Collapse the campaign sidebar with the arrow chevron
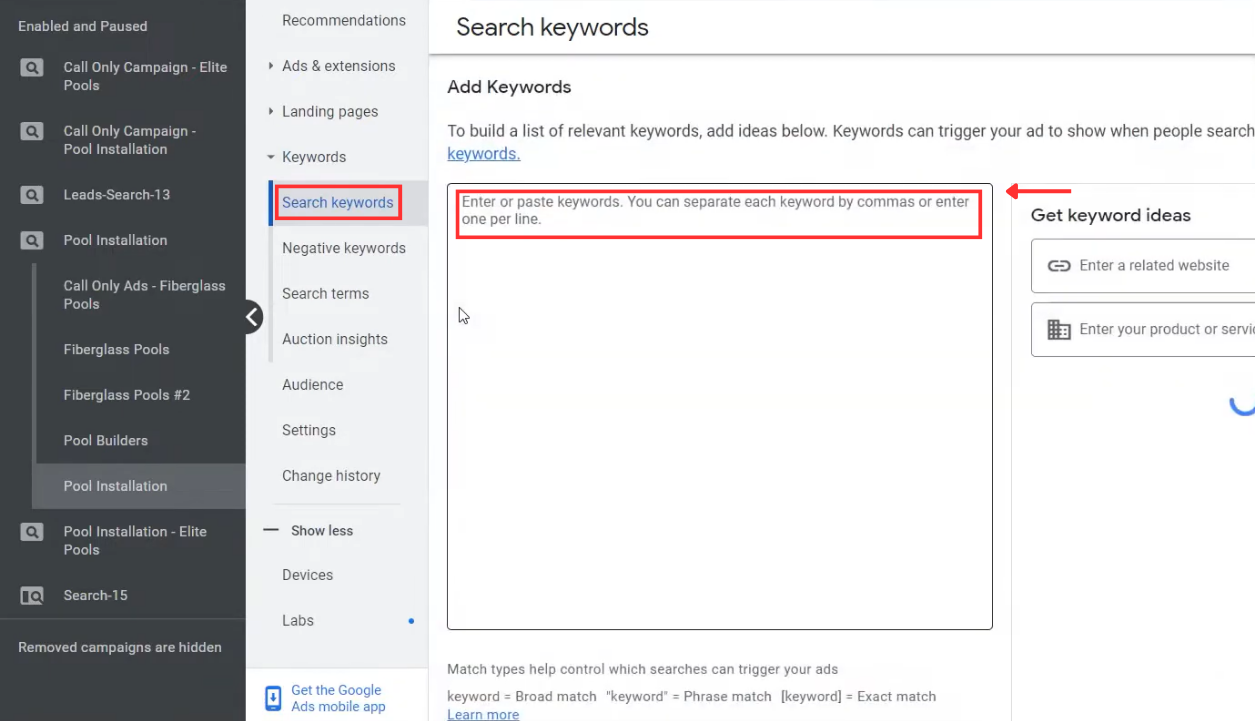 (252, 316)
